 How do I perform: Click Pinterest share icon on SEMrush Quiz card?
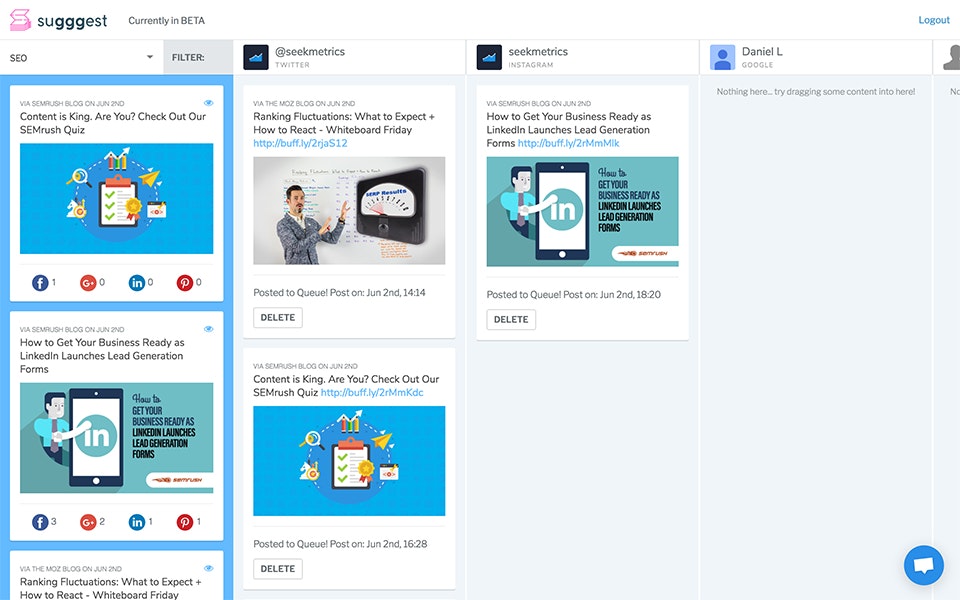[185, 283]
